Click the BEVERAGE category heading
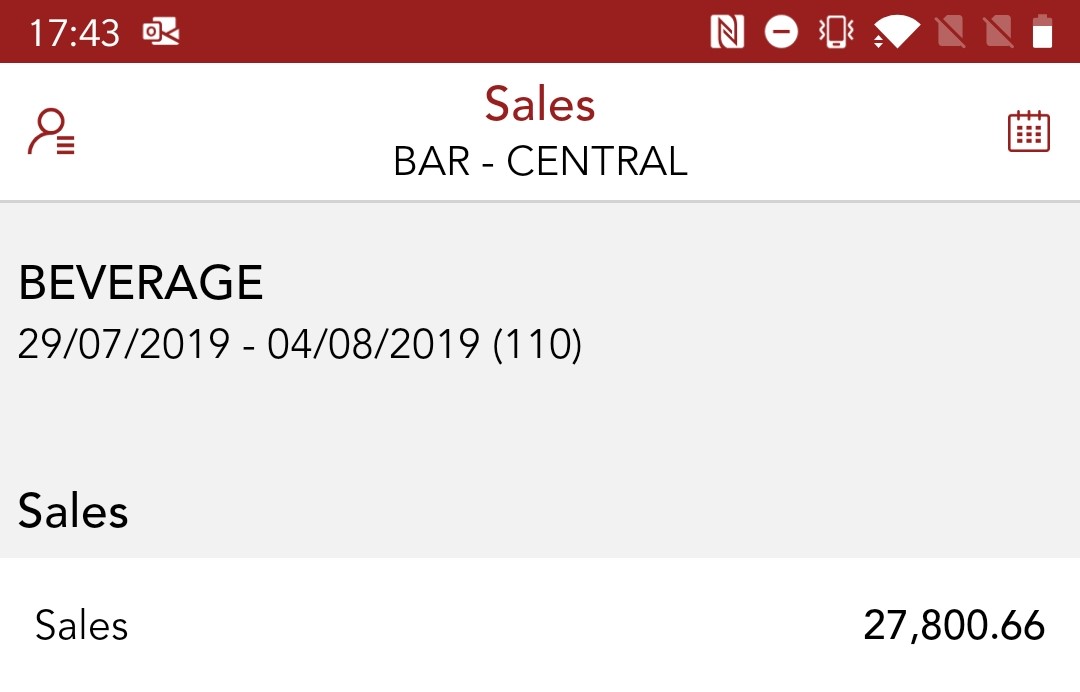1080x692 pixels. click(x=141, y=283)
